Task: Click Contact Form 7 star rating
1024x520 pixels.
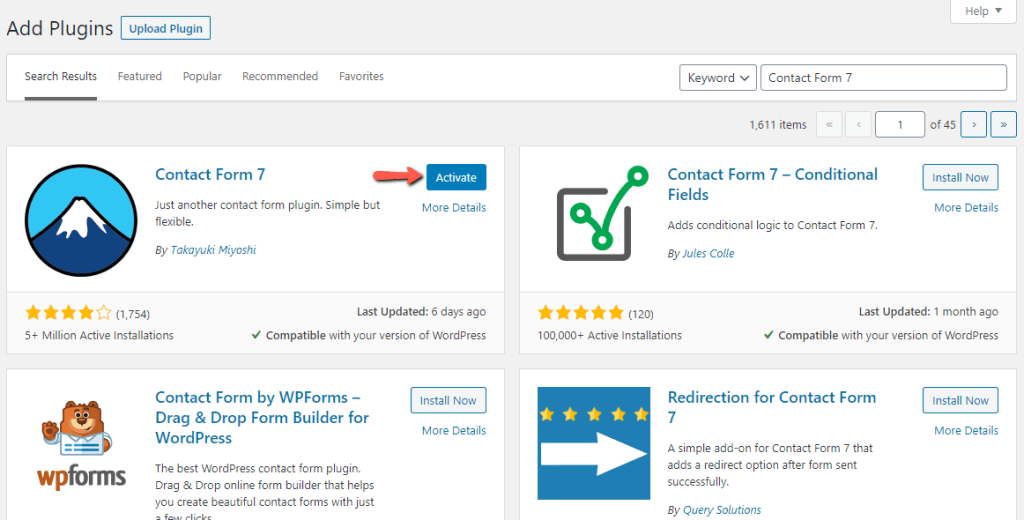Action: point(69,313)
